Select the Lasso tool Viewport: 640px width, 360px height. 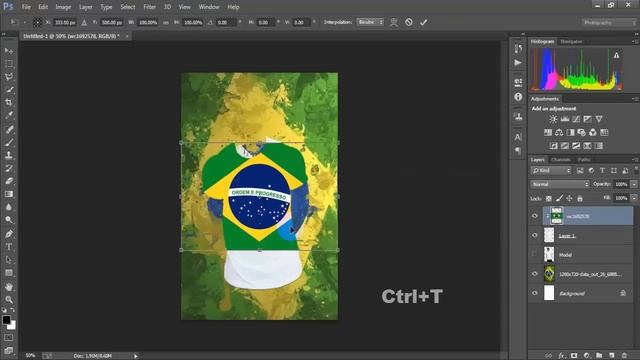point(9,77)
